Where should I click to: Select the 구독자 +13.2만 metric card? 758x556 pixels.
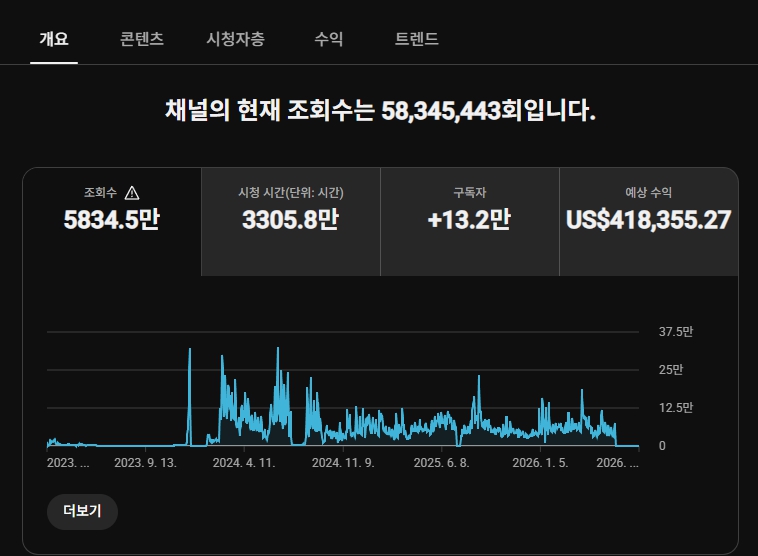469,222
